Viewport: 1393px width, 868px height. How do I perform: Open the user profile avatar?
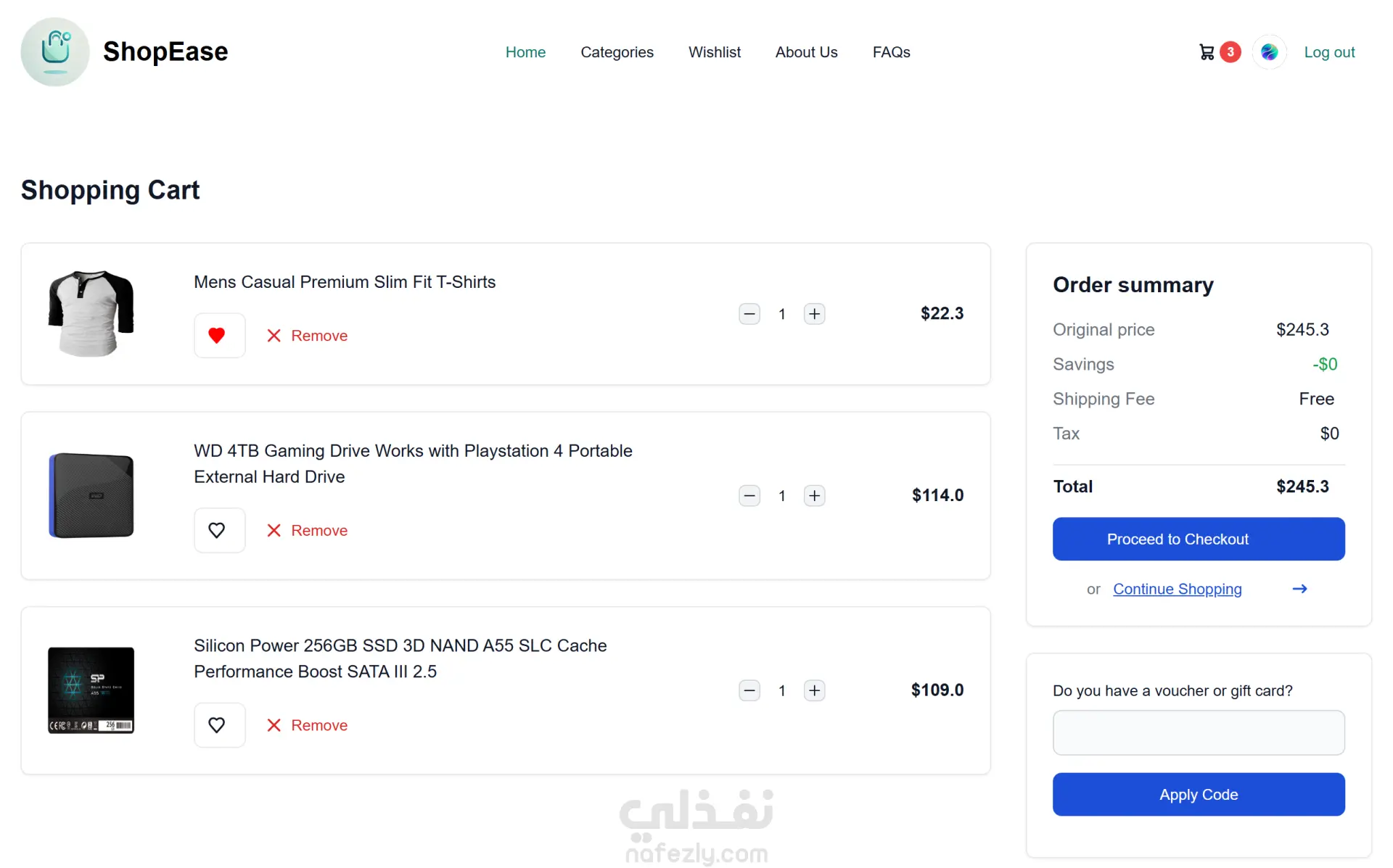tap(1269, 52)
